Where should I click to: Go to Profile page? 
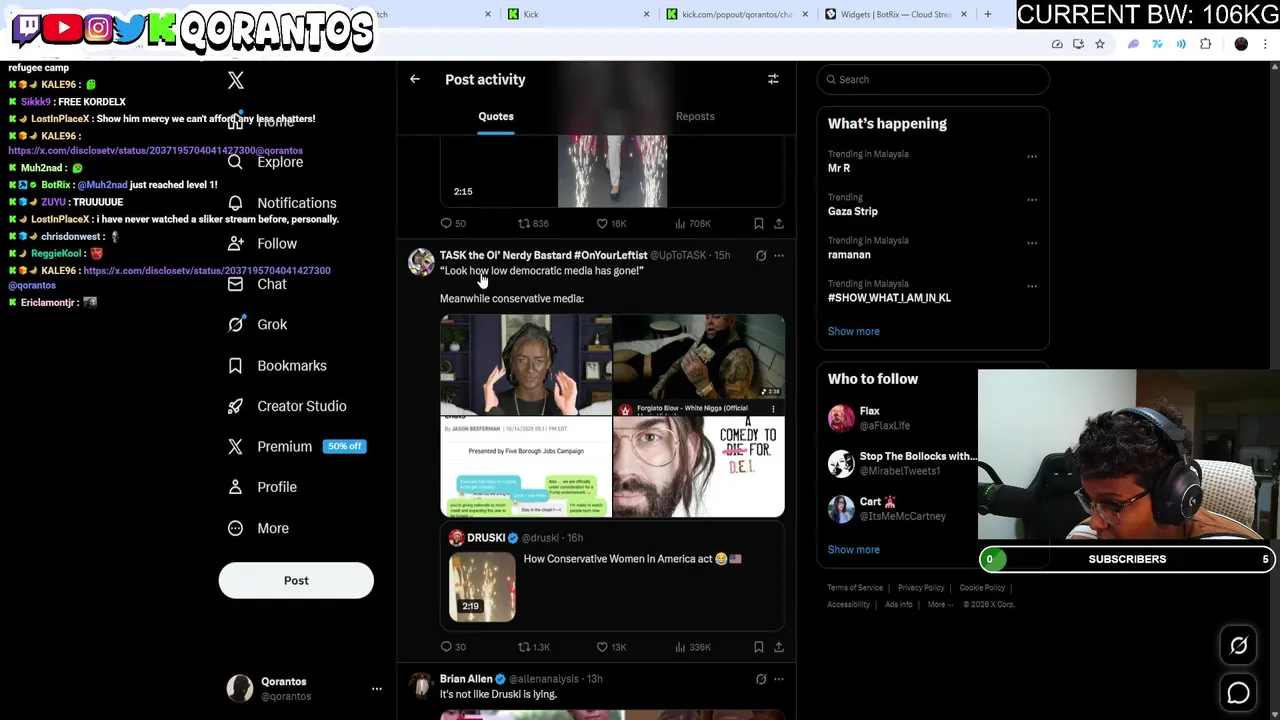[x=262, y=487]
